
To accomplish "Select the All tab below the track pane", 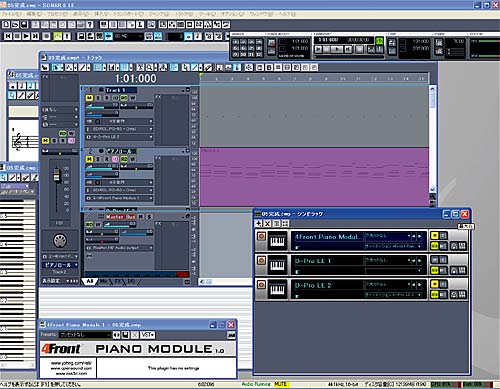I will coord(90,281).
